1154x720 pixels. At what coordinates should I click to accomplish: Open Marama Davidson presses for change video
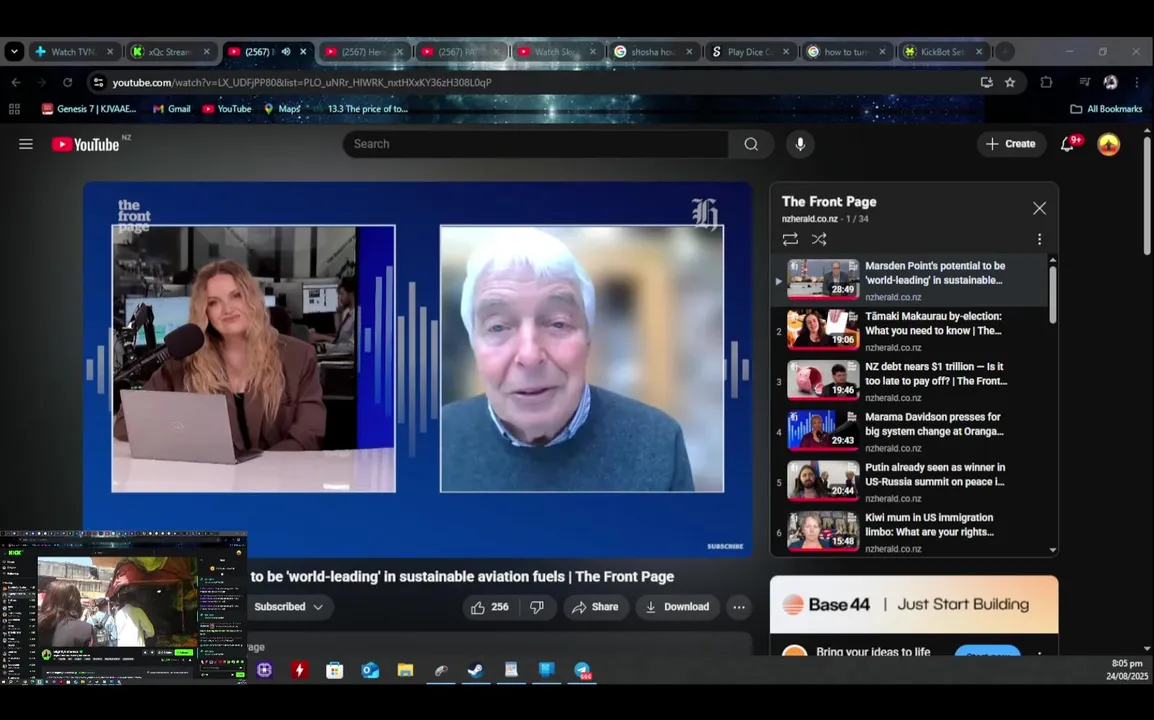[x=910, y=431]
